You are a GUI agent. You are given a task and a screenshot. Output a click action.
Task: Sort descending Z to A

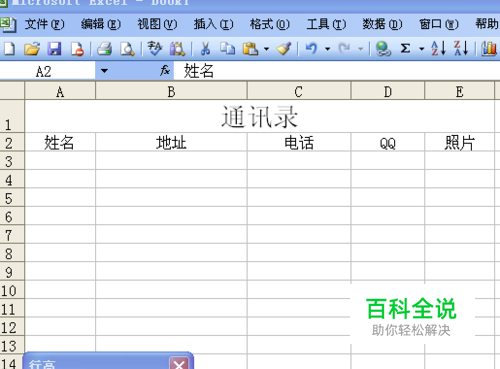tap(461, 49)
